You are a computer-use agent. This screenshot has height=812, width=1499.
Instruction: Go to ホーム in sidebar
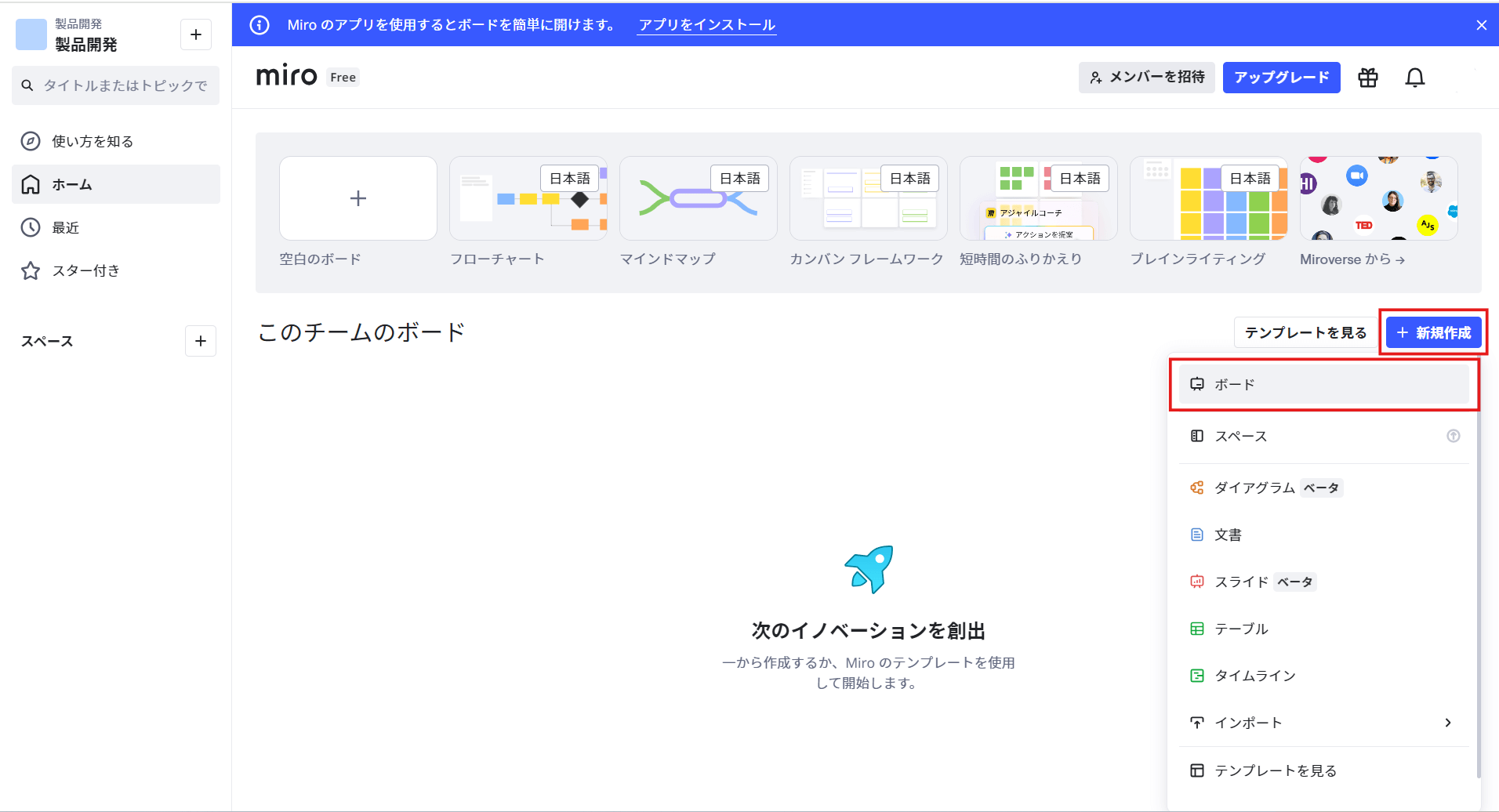pos(116,184)
